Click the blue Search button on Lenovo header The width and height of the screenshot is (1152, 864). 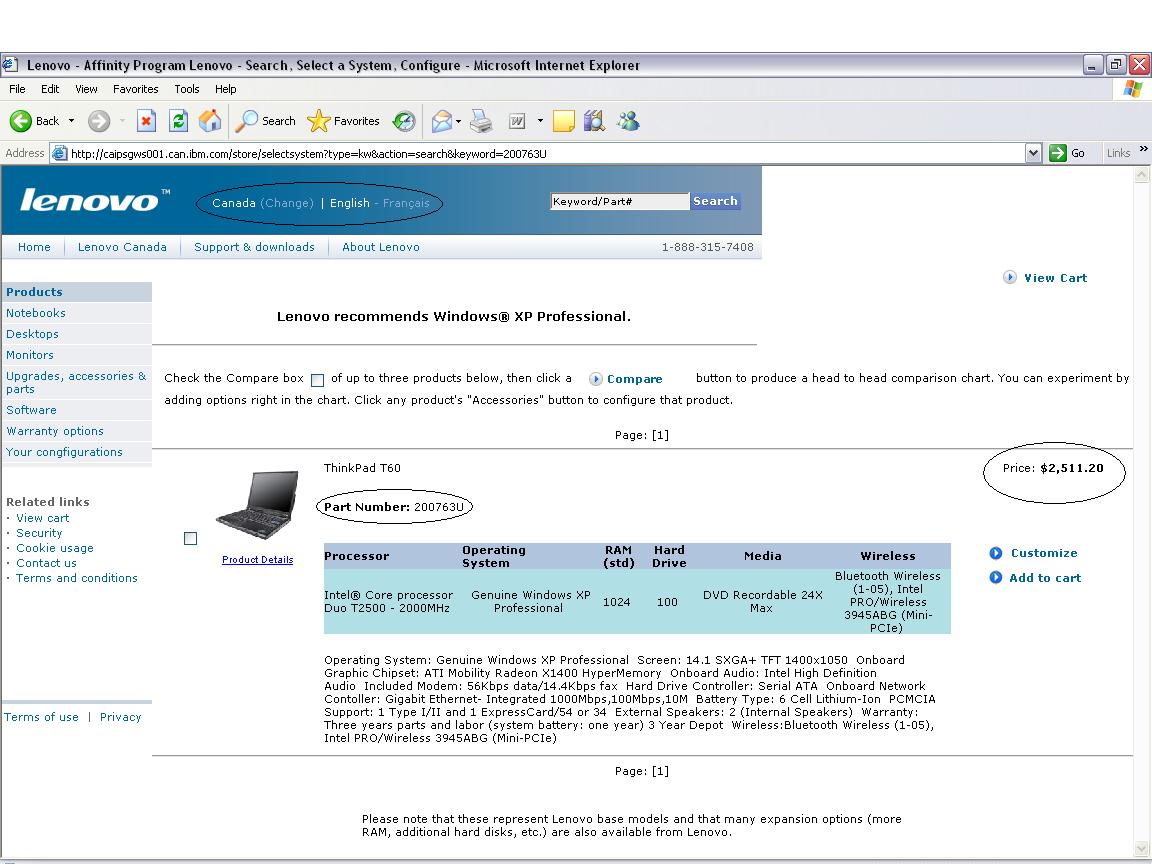(x=715, y=201)
